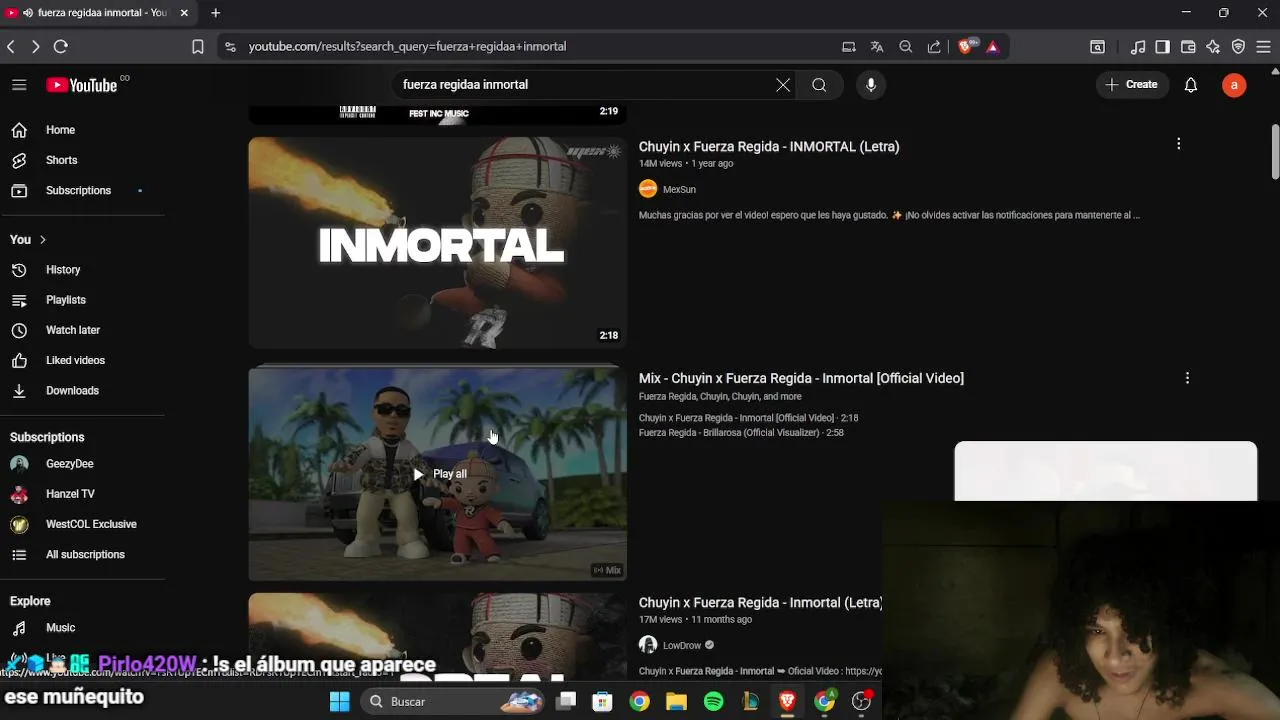This screenshot has width=1280, height=720.
Task: Open the Fest Inc Music video thumbnail at top
Action: click(x=438, y=113)
